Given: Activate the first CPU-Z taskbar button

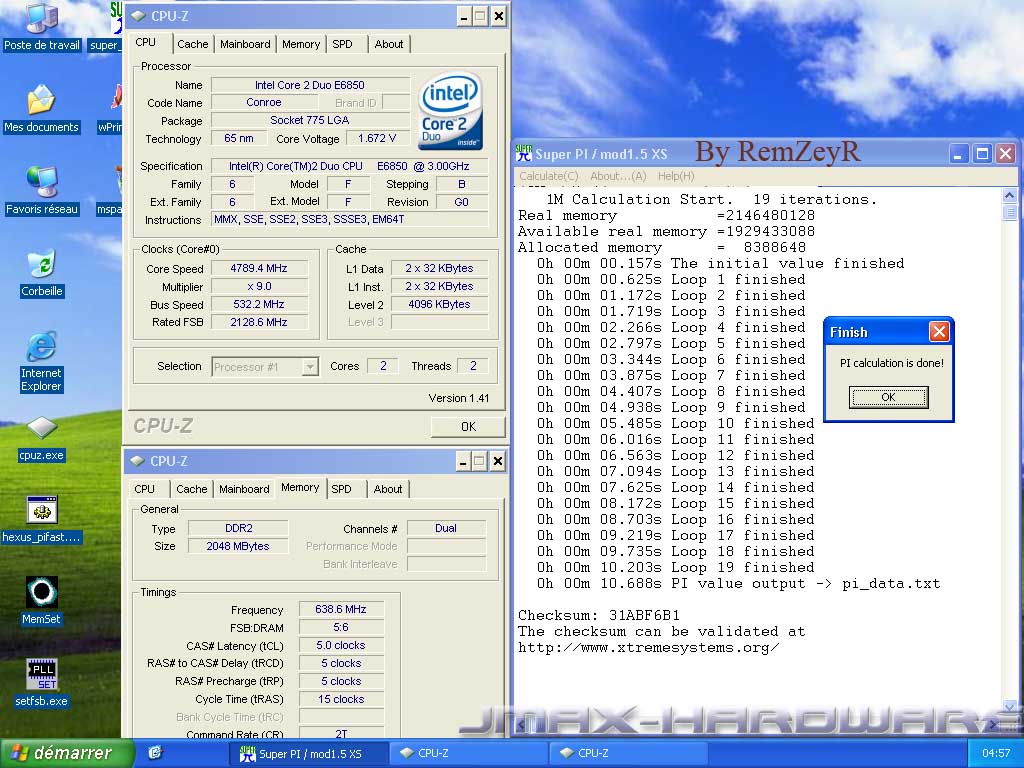Looking at the screenshot, I should pyautogui.click(x=468, y=754).
